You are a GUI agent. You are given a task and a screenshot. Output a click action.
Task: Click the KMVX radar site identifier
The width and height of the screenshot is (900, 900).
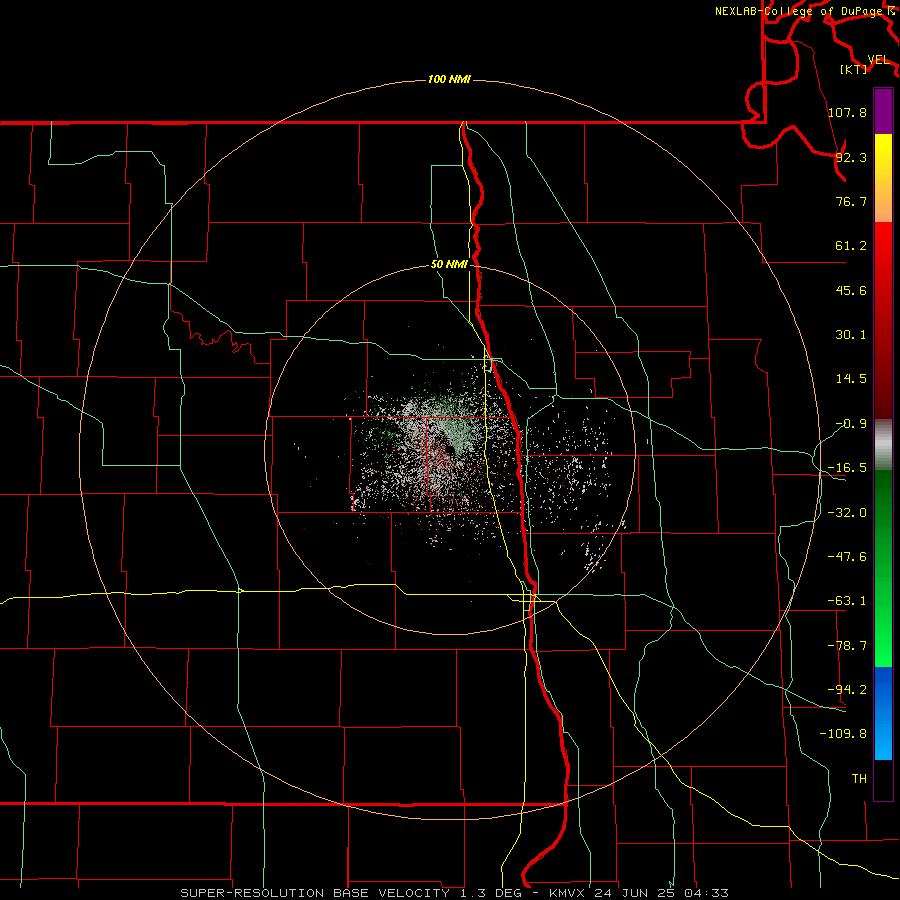click(x=567, y=893)
